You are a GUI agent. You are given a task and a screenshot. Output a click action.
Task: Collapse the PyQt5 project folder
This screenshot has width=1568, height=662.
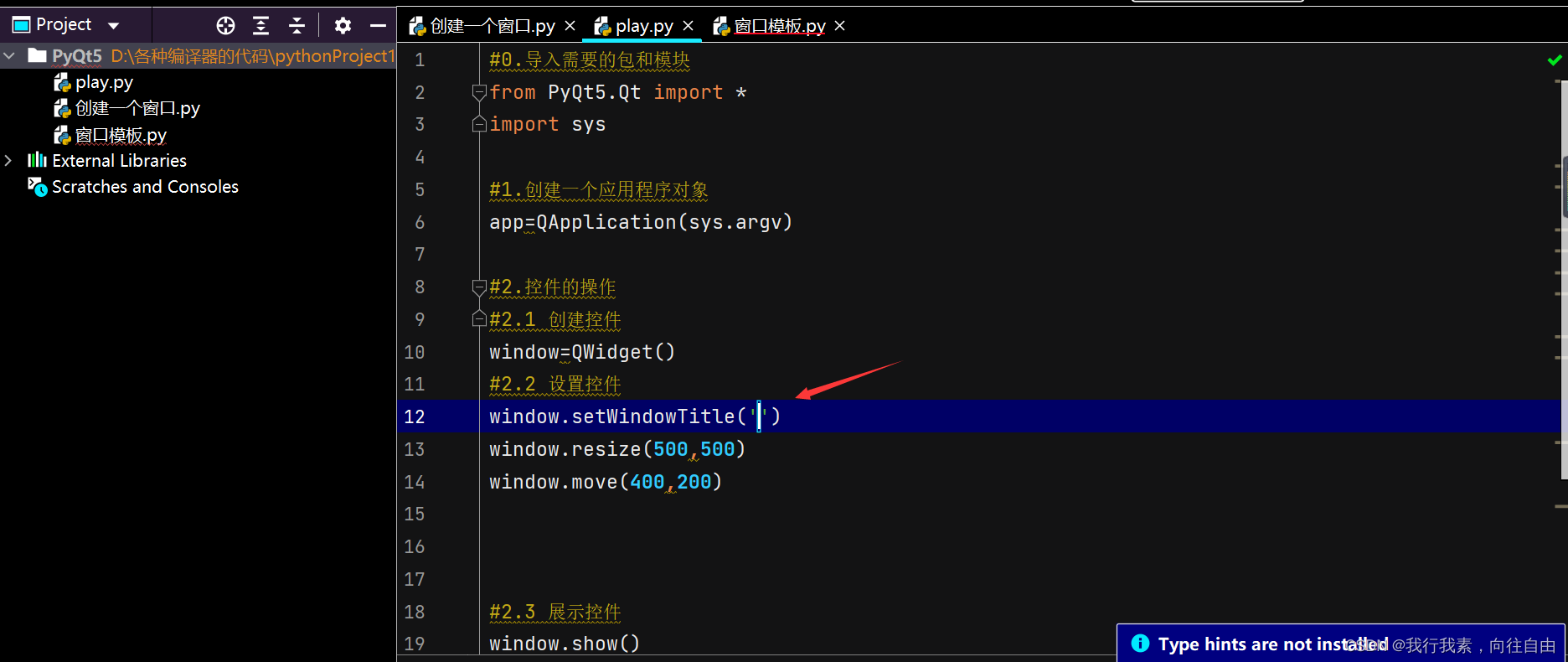[x=9, y=56]
